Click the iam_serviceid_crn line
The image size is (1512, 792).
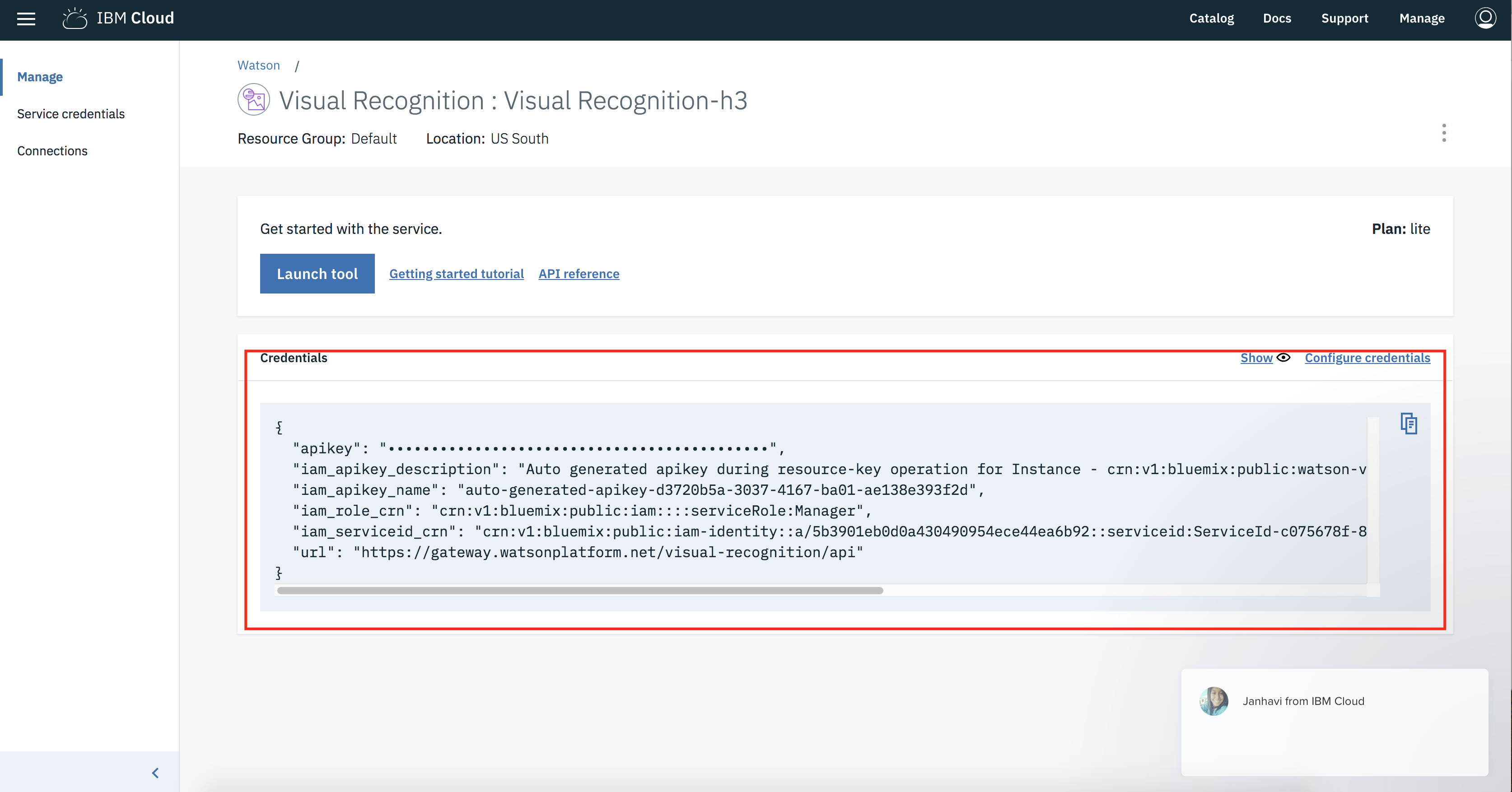(829, 531)
